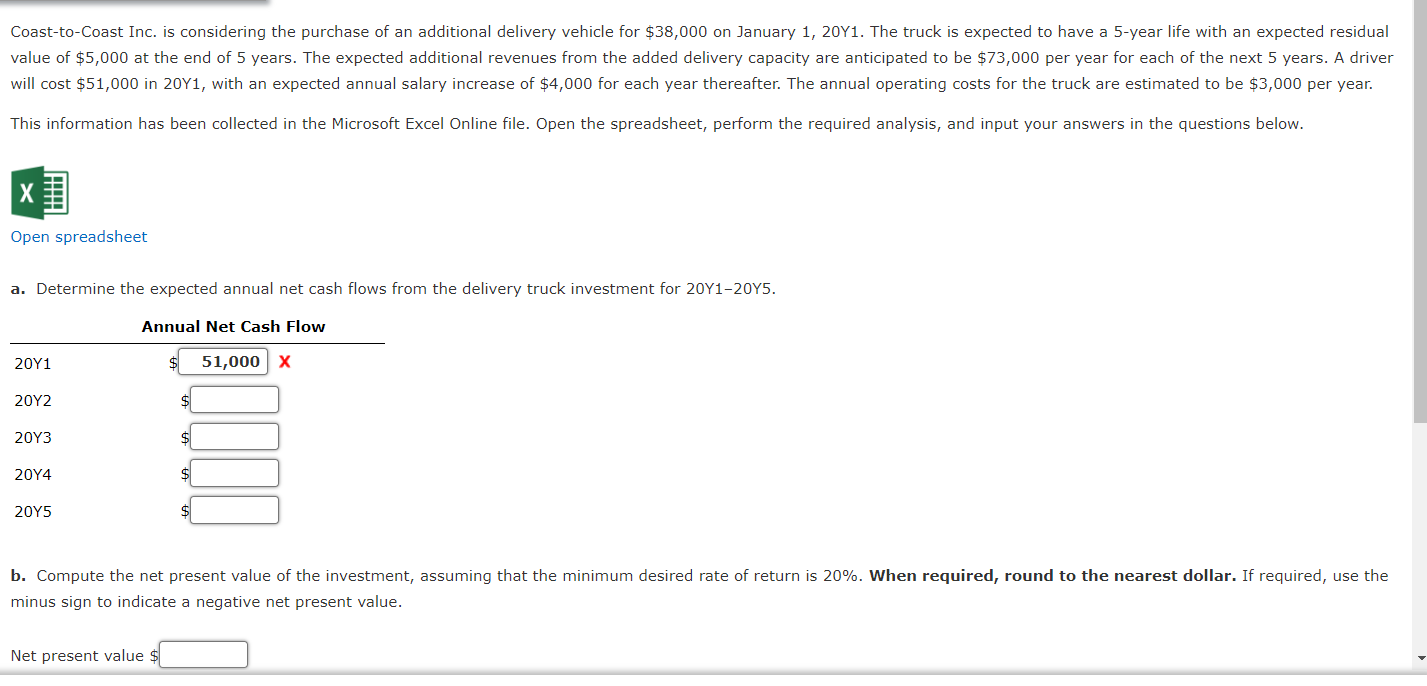Viewport: 1427px width, 686px height.
Task: Select the Net present value input field
Action: (x=203, y=654)
